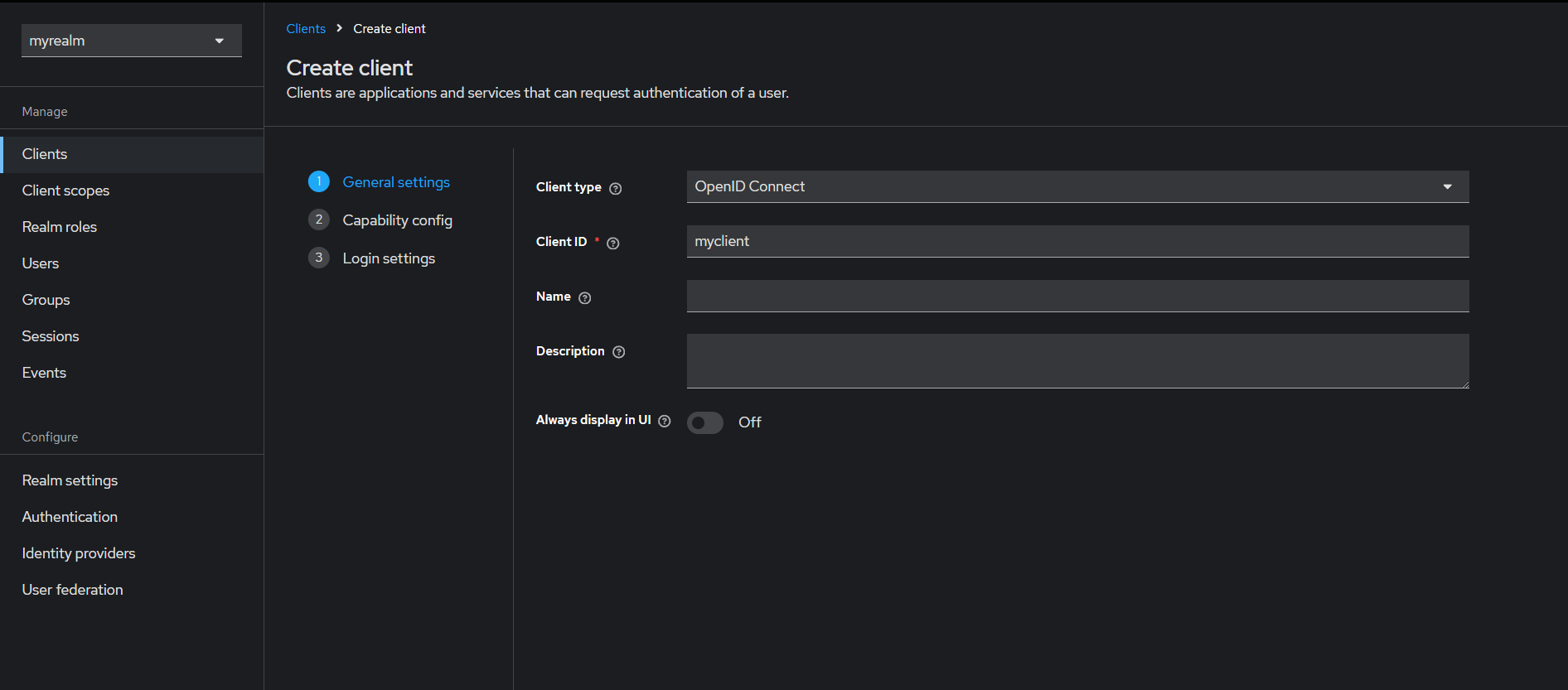Image resolution: width=1568 pixels, height=690 pixels.
Task: View Sessions in the sidebar
Action: coord(132,336)
